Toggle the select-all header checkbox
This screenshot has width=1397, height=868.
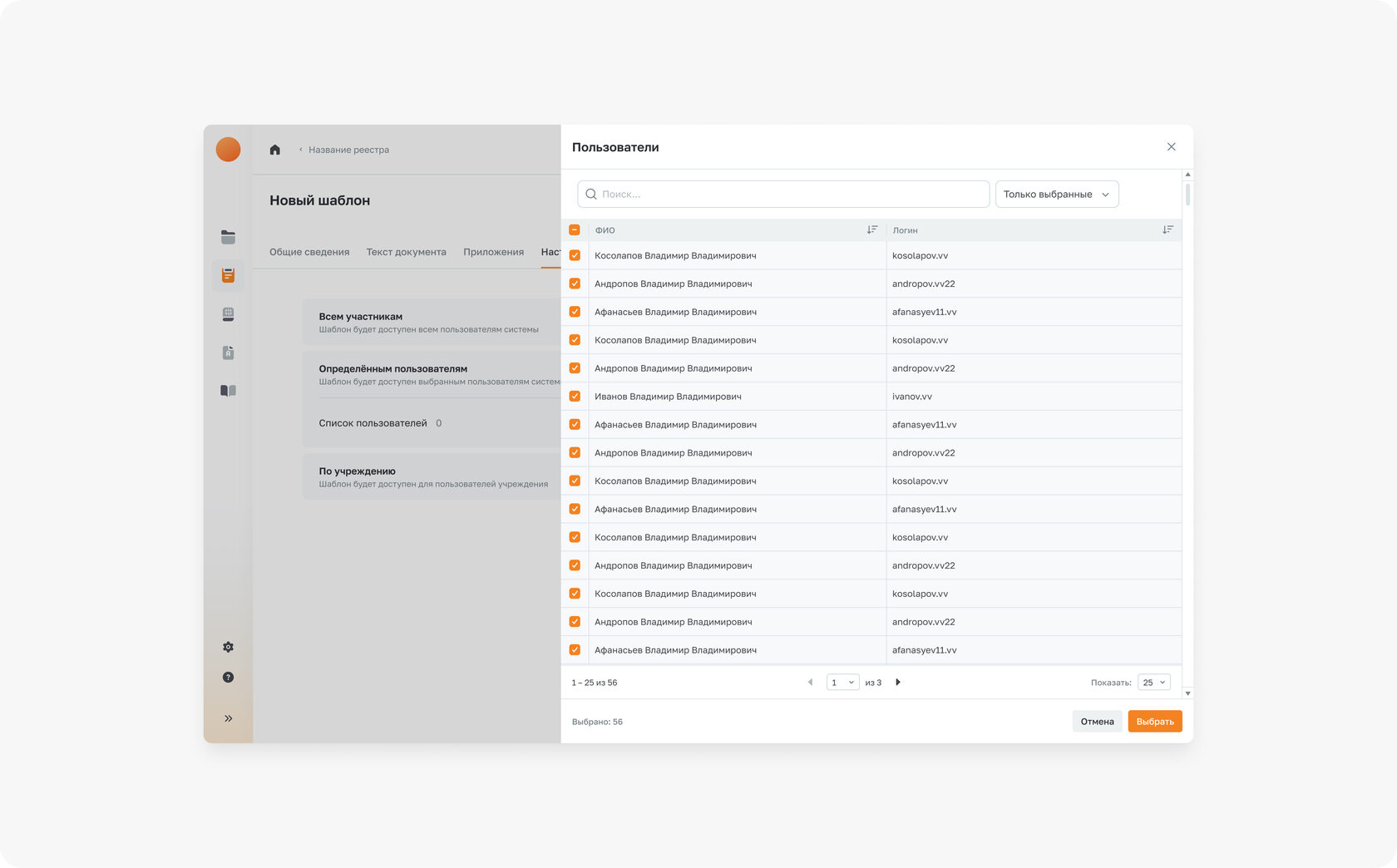(575, 229)
